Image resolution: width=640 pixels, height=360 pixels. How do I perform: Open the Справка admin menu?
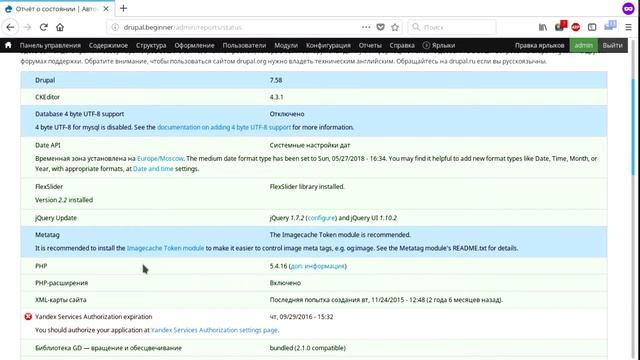(402, 45)
